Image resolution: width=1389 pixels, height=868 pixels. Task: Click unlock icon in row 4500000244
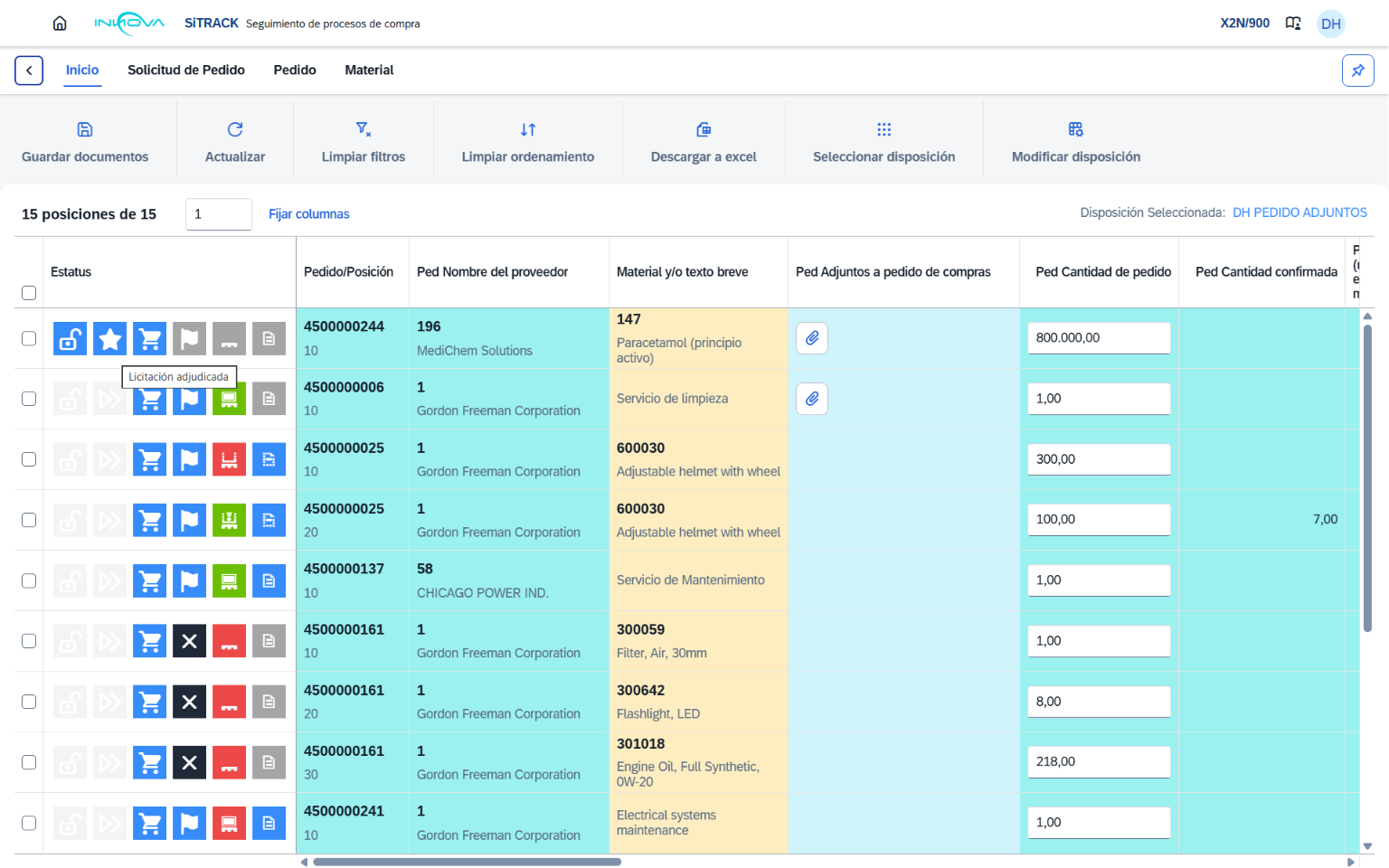click(71, 339)
